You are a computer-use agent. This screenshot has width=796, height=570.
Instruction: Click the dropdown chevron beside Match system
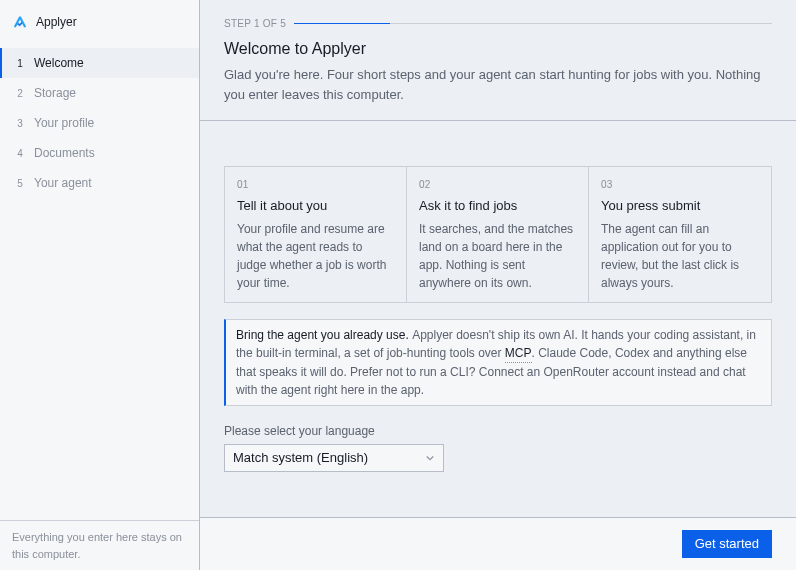(430, 458)
